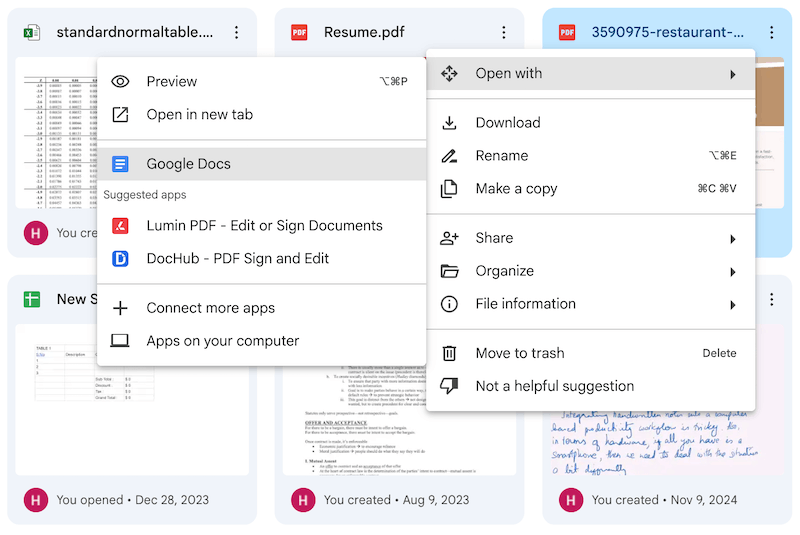This screenshot has height=535, width=800.
Task: Open more actions for the handwritten notes card
Action: coord(771,299)
